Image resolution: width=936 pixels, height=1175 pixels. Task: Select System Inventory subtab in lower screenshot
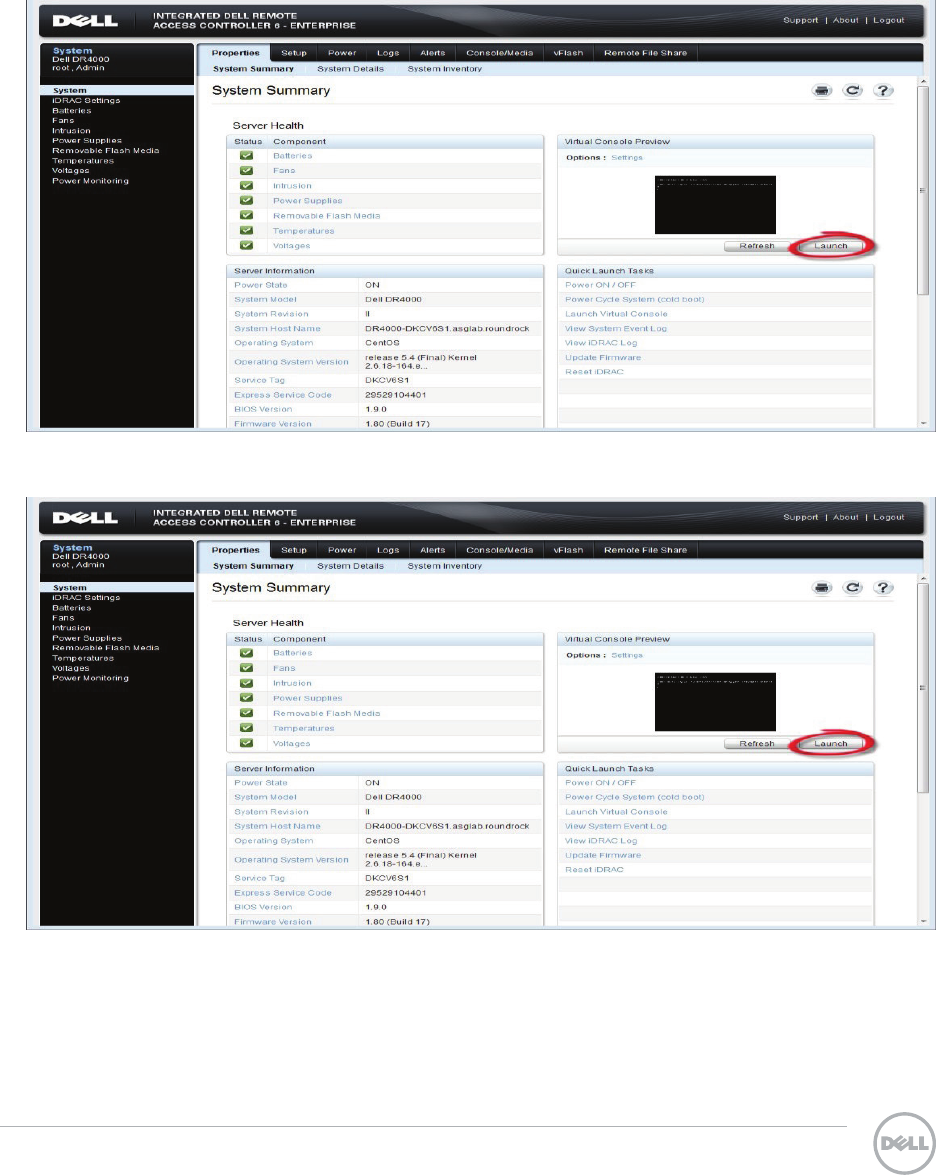(x=444, y=567)
